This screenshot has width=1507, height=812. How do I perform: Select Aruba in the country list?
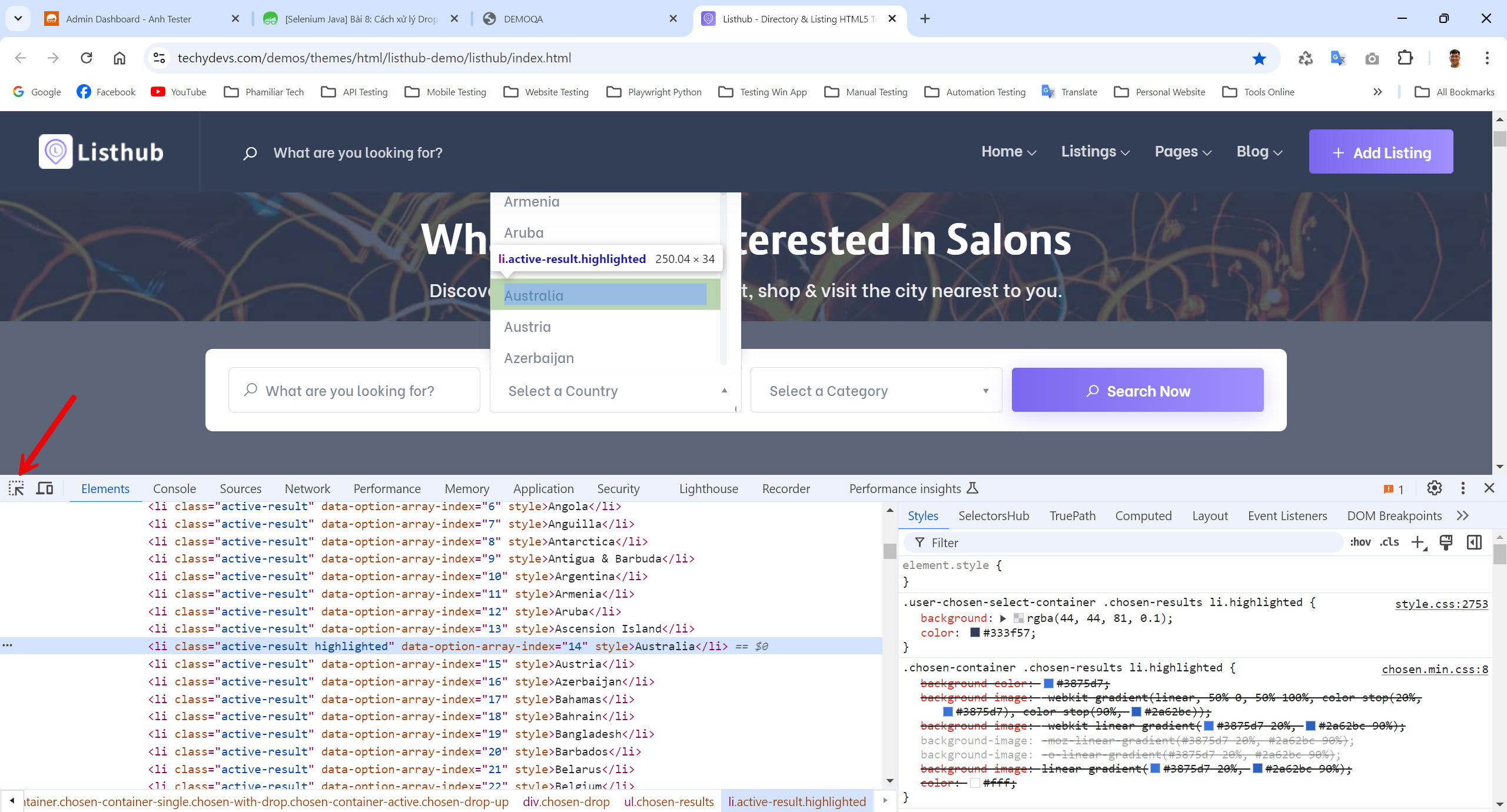(x=605, y=233)
